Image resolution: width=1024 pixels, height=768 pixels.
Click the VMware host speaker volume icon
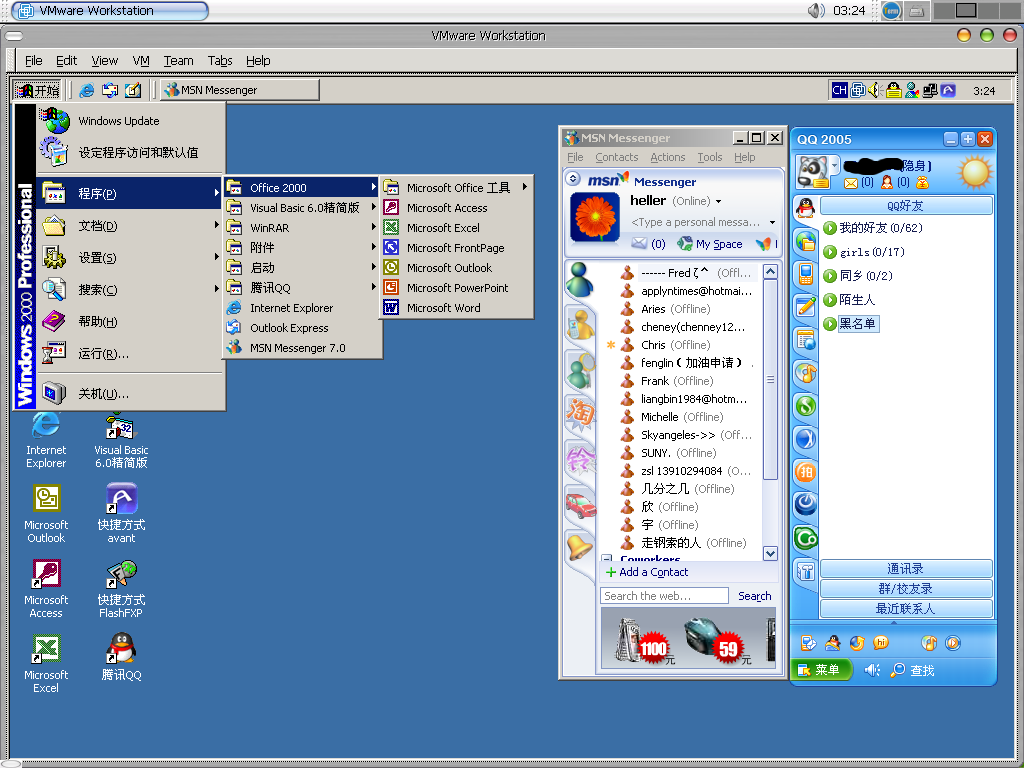coord(816,10)
